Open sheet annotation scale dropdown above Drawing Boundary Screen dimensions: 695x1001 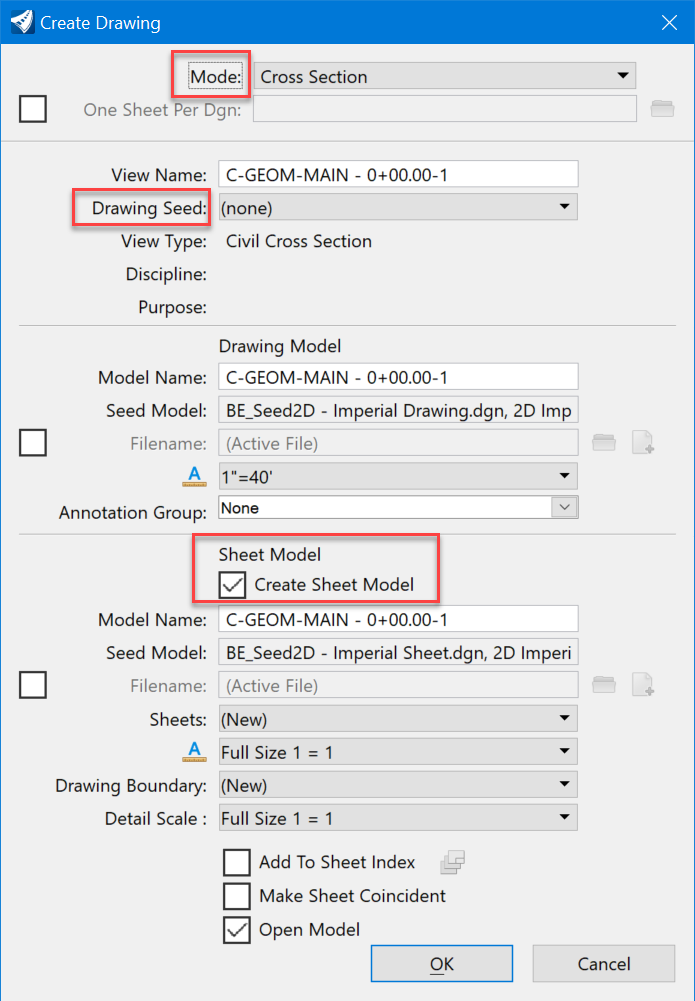pos(398,752)
